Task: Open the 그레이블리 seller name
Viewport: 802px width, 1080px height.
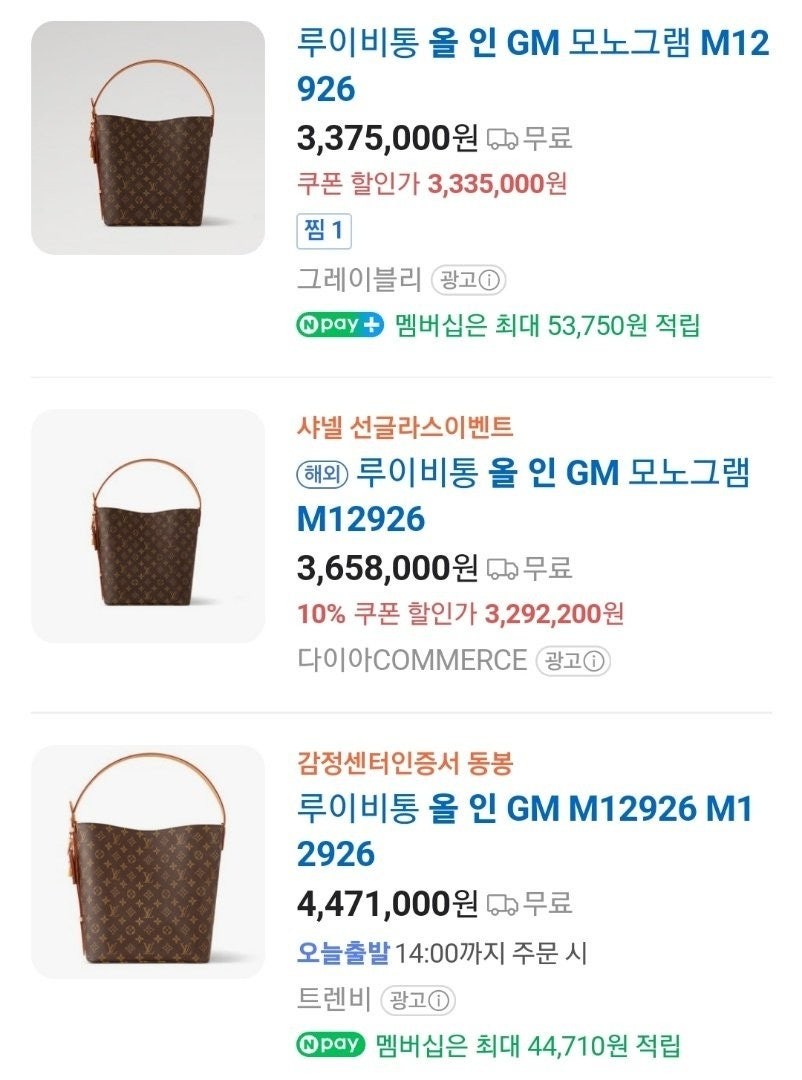Action: click(360, 280)
